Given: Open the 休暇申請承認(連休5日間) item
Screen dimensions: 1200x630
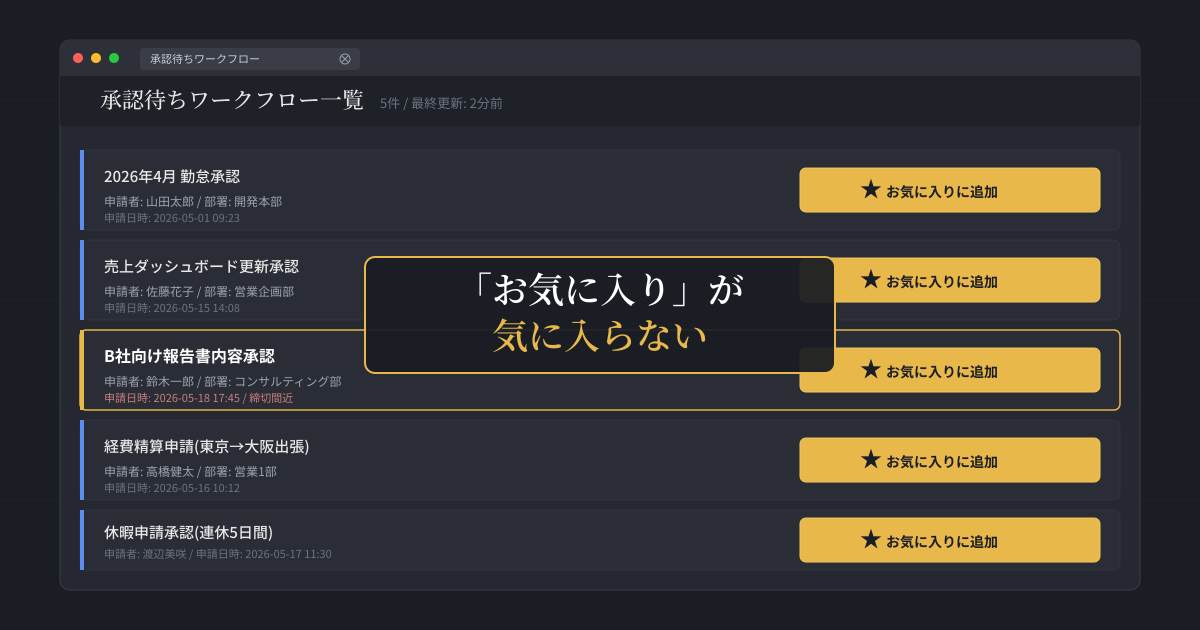Looking at the screenshot, I should point(188,532).
